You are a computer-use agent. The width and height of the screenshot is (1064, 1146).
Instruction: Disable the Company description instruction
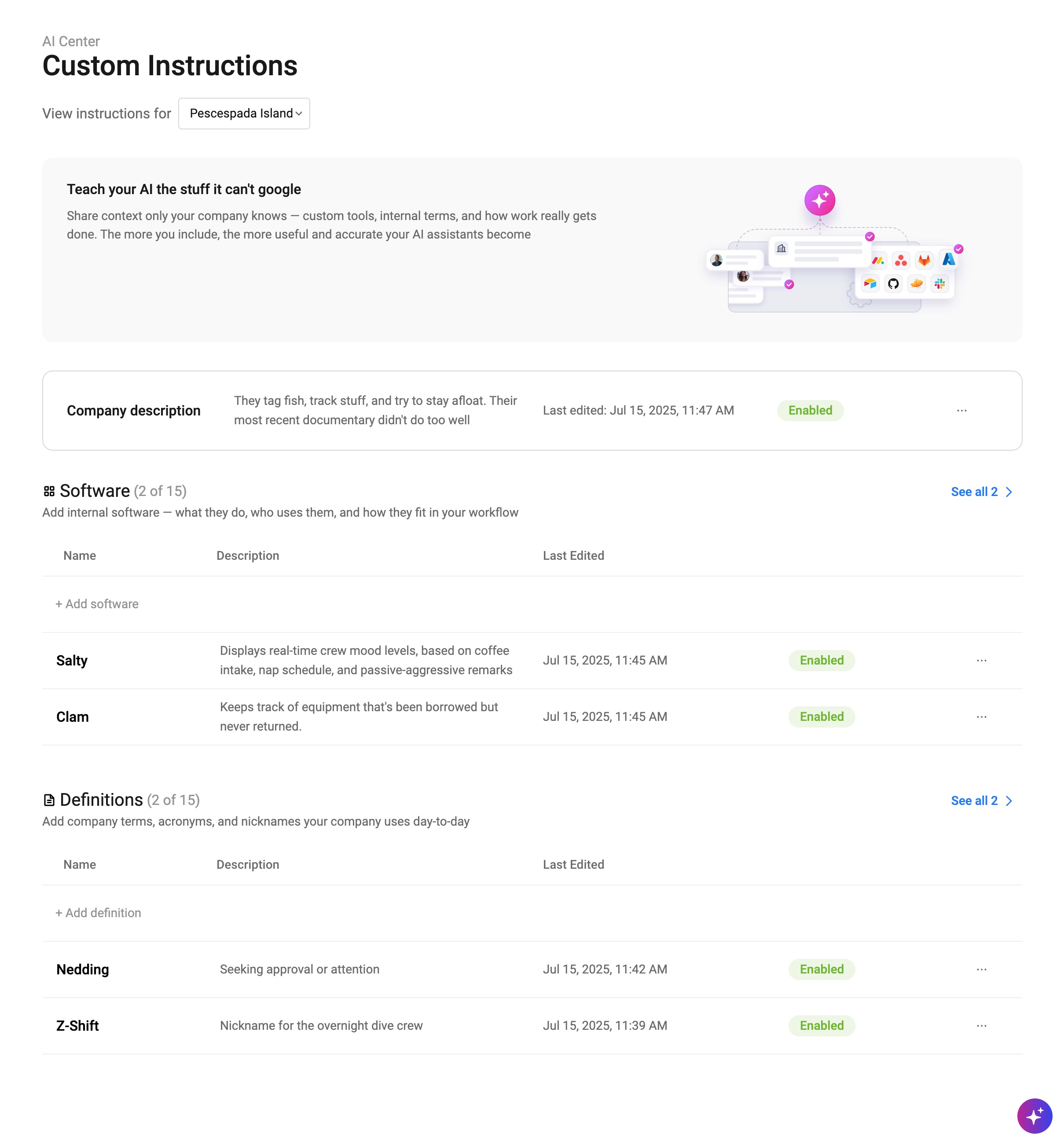point(810,410)
